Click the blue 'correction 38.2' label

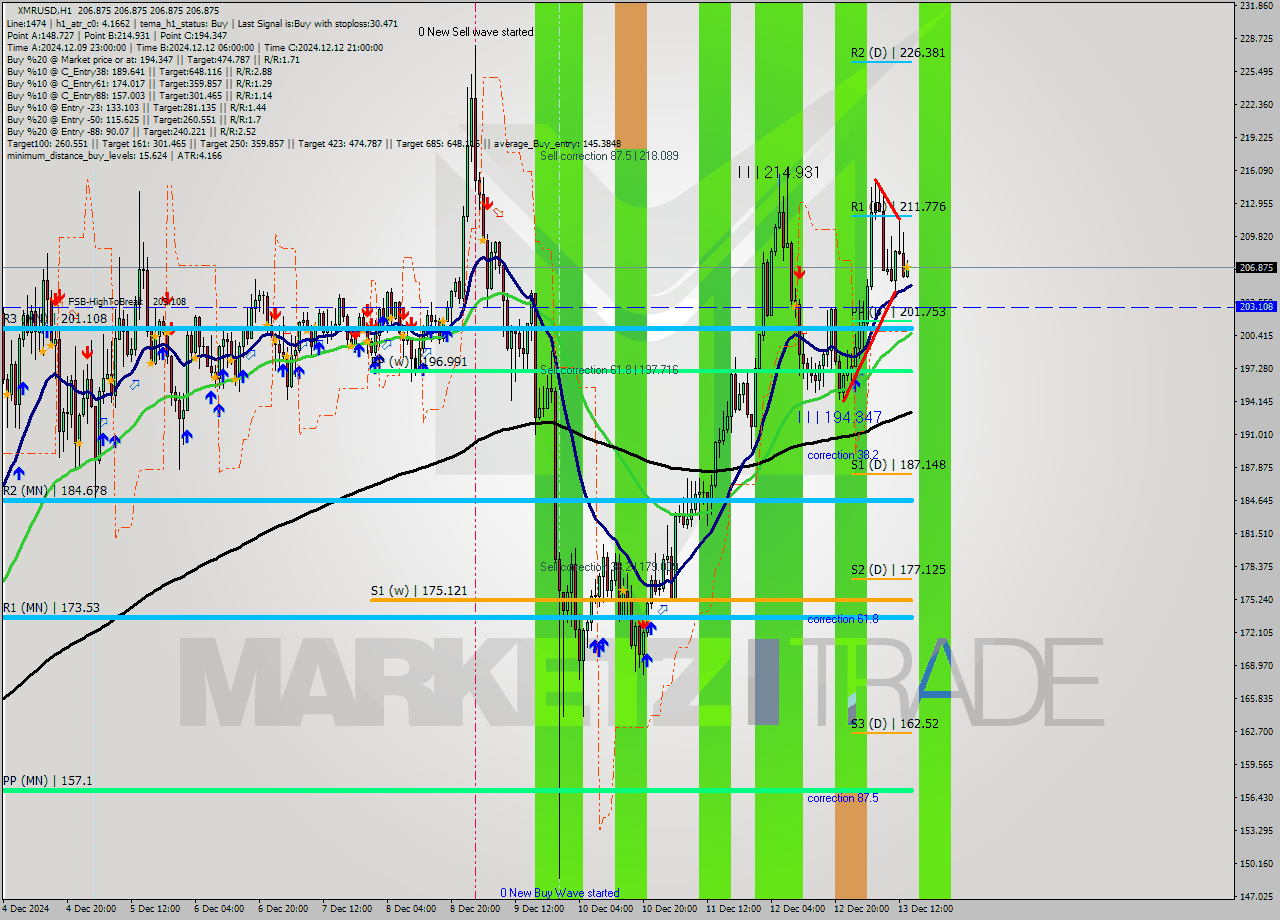point(843,455)
